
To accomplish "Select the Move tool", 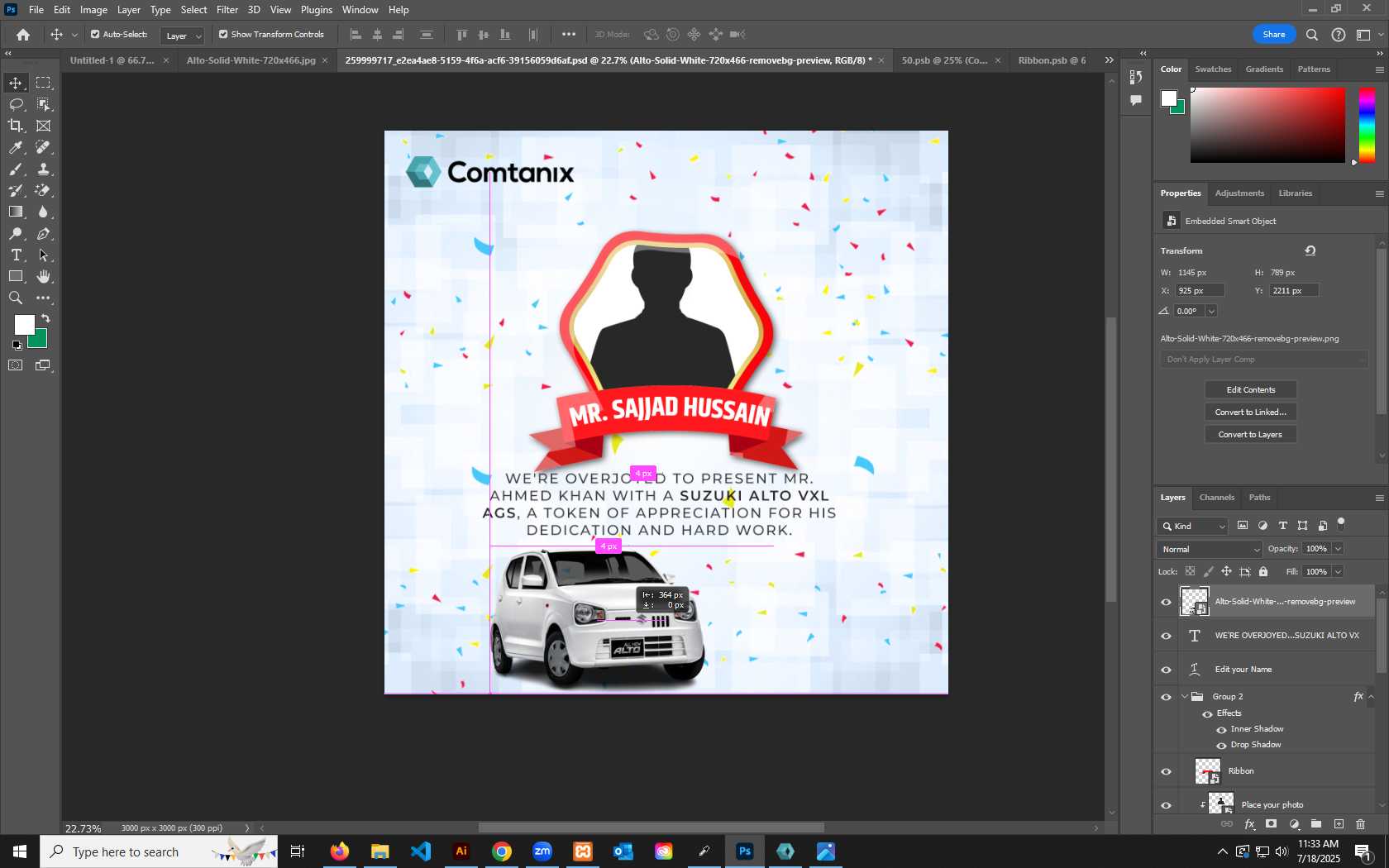I will pos(16,83).
